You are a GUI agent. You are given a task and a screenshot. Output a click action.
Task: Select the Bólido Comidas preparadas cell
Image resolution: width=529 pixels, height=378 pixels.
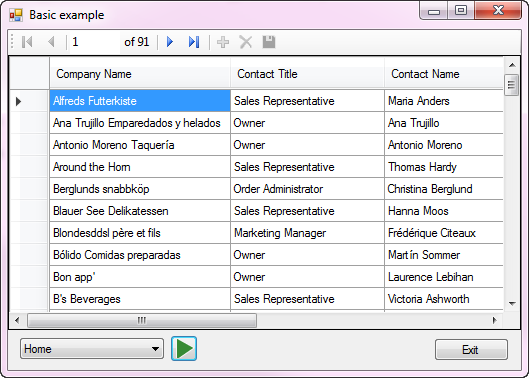140,255
